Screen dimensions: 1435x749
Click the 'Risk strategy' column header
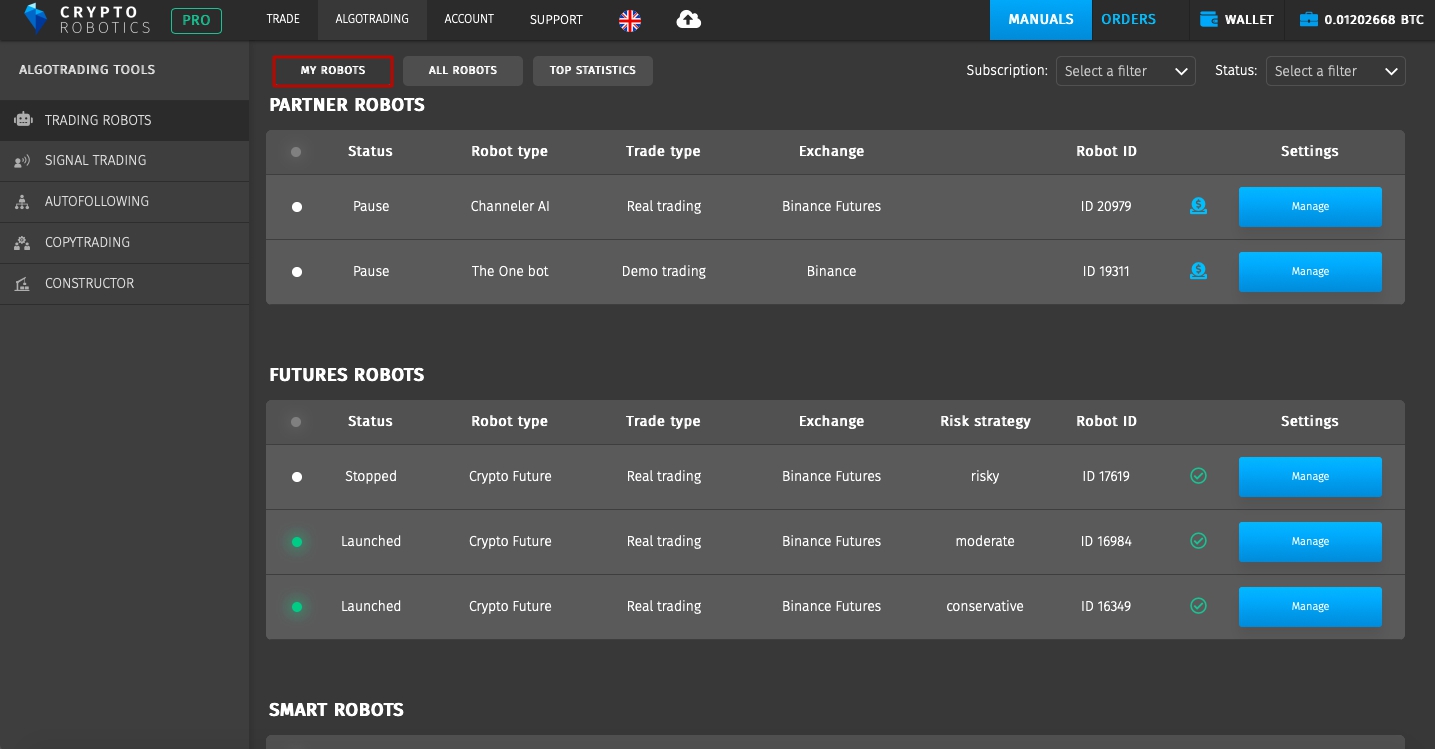coord(985,422)
